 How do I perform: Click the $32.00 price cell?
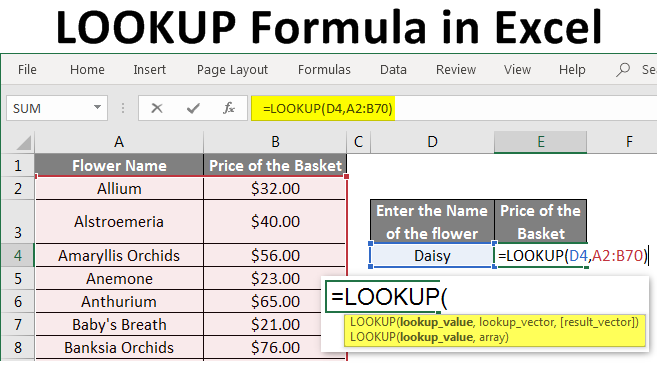pos(275,188)
